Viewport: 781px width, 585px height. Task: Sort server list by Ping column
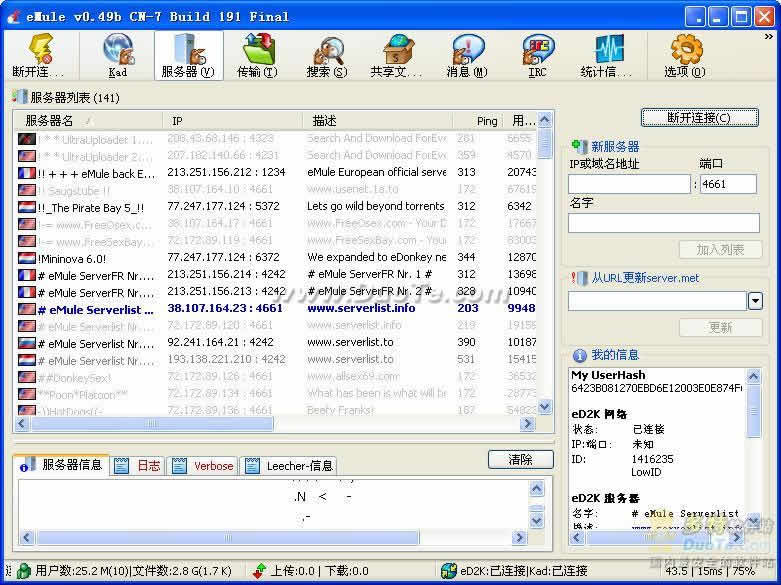pyautogui.click(x=486, y=121)
